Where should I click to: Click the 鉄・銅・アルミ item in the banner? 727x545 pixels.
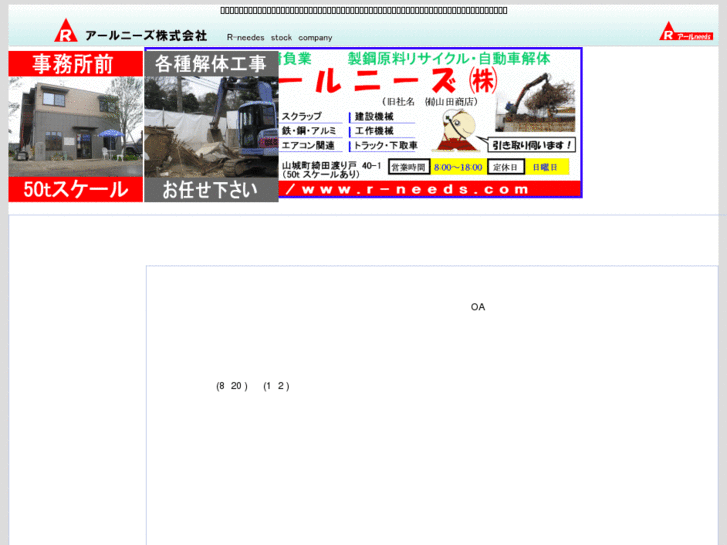pos(309,131)
